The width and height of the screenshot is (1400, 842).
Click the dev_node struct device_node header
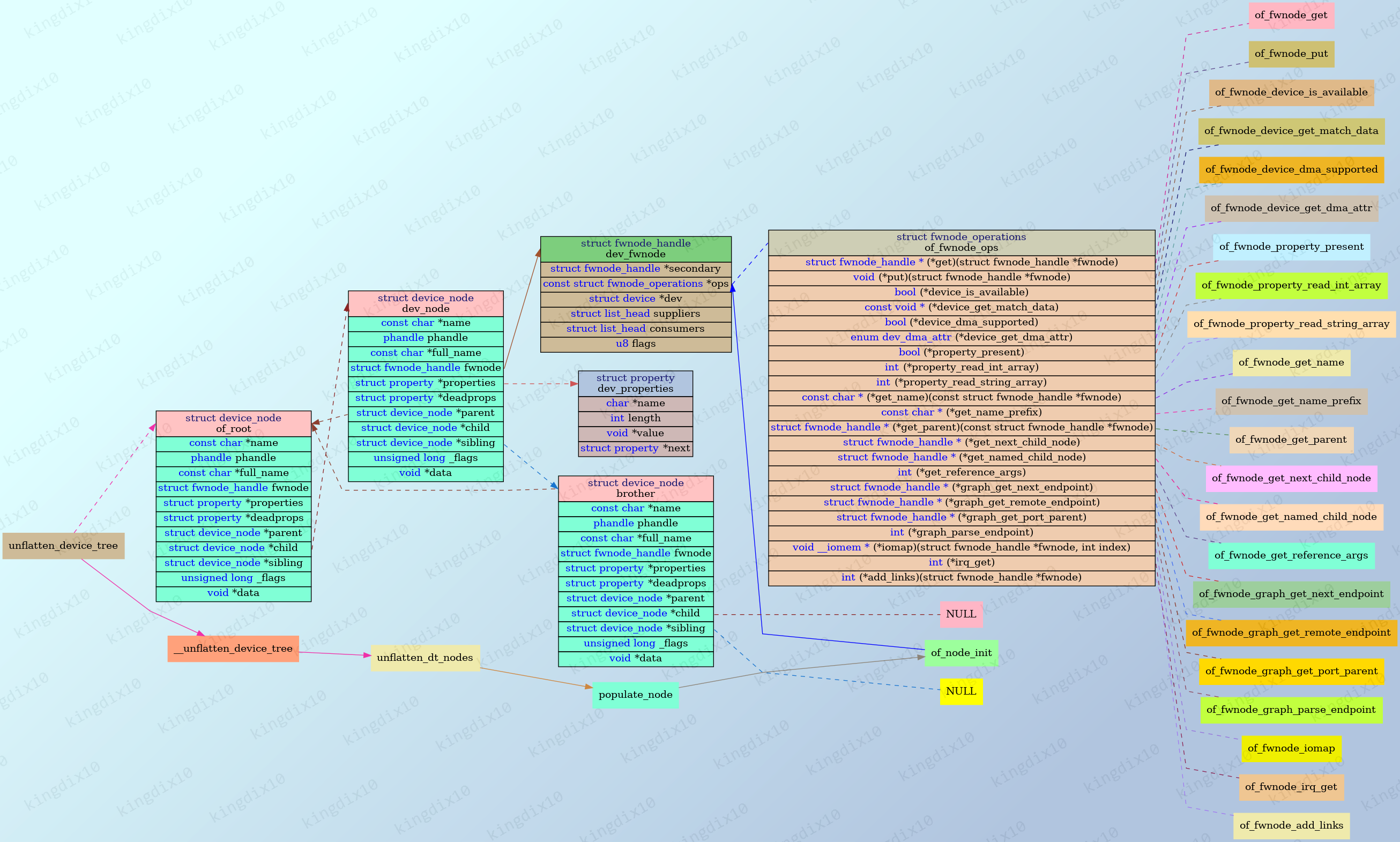coord(426,303)
